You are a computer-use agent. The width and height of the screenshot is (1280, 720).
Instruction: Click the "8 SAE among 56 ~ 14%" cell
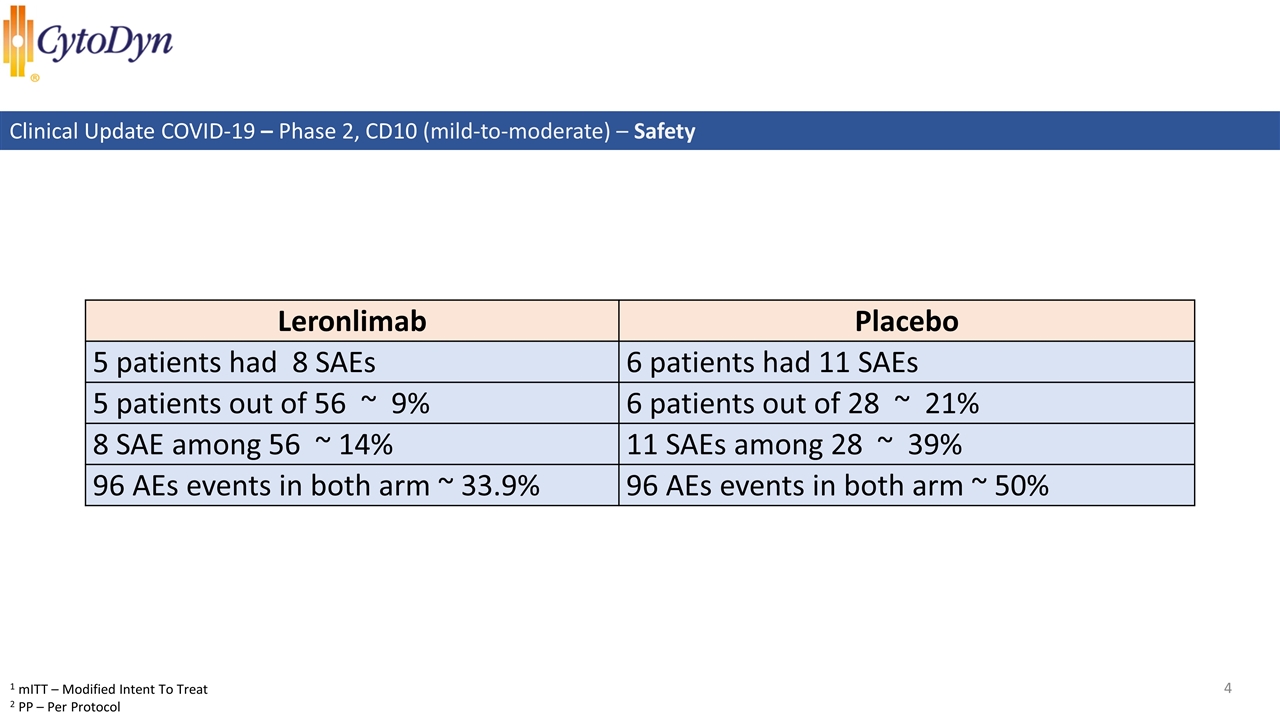242,444
